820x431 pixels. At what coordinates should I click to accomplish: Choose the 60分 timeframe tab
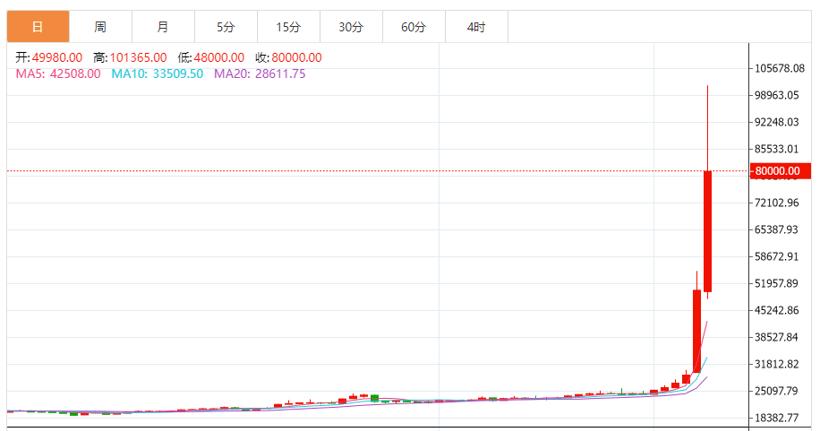tap(413, 27)
